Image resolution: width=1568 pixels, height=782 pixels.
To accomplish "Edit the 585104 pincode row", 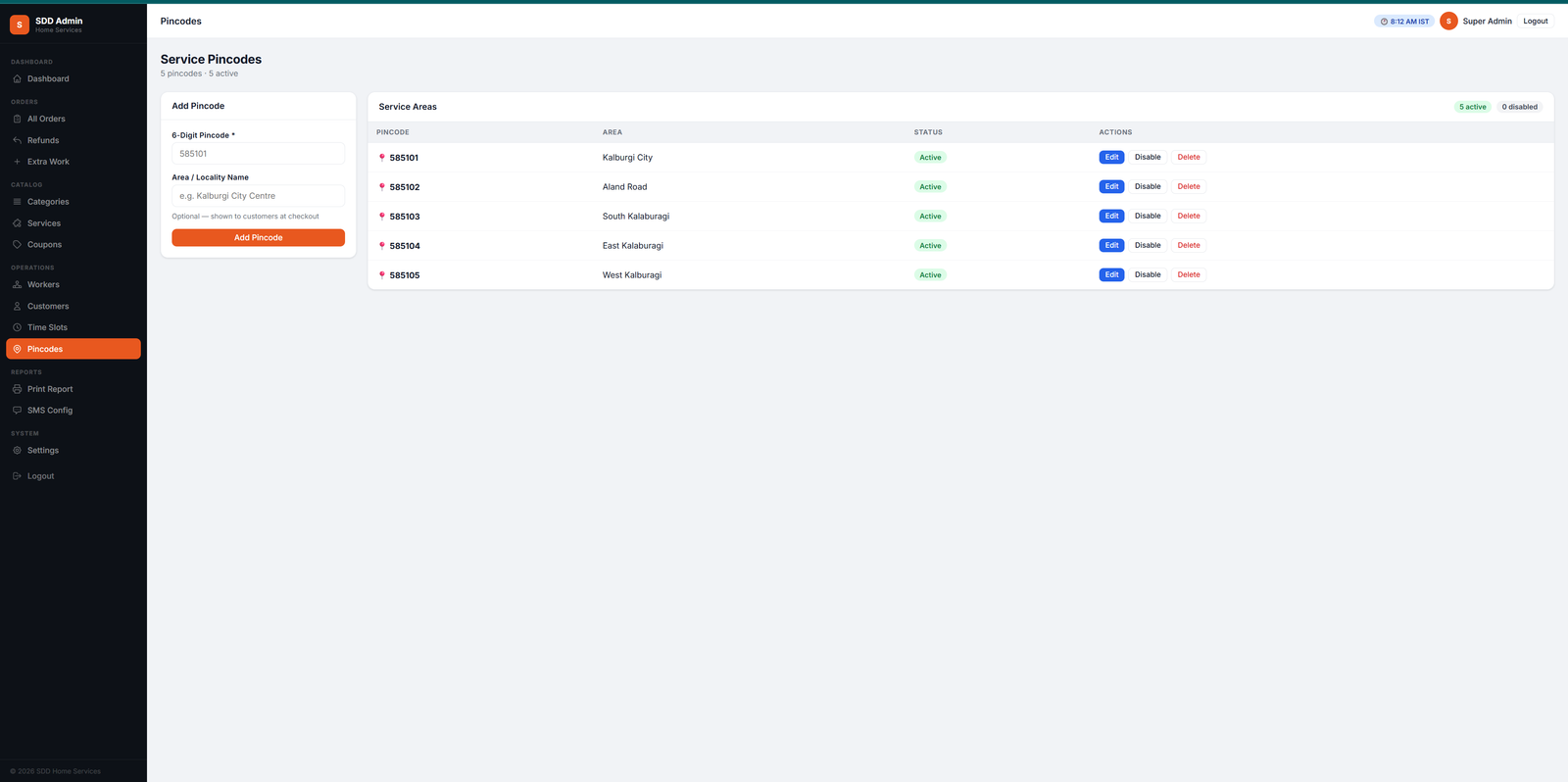I will pyautogui.click(x=1111, y=245).
